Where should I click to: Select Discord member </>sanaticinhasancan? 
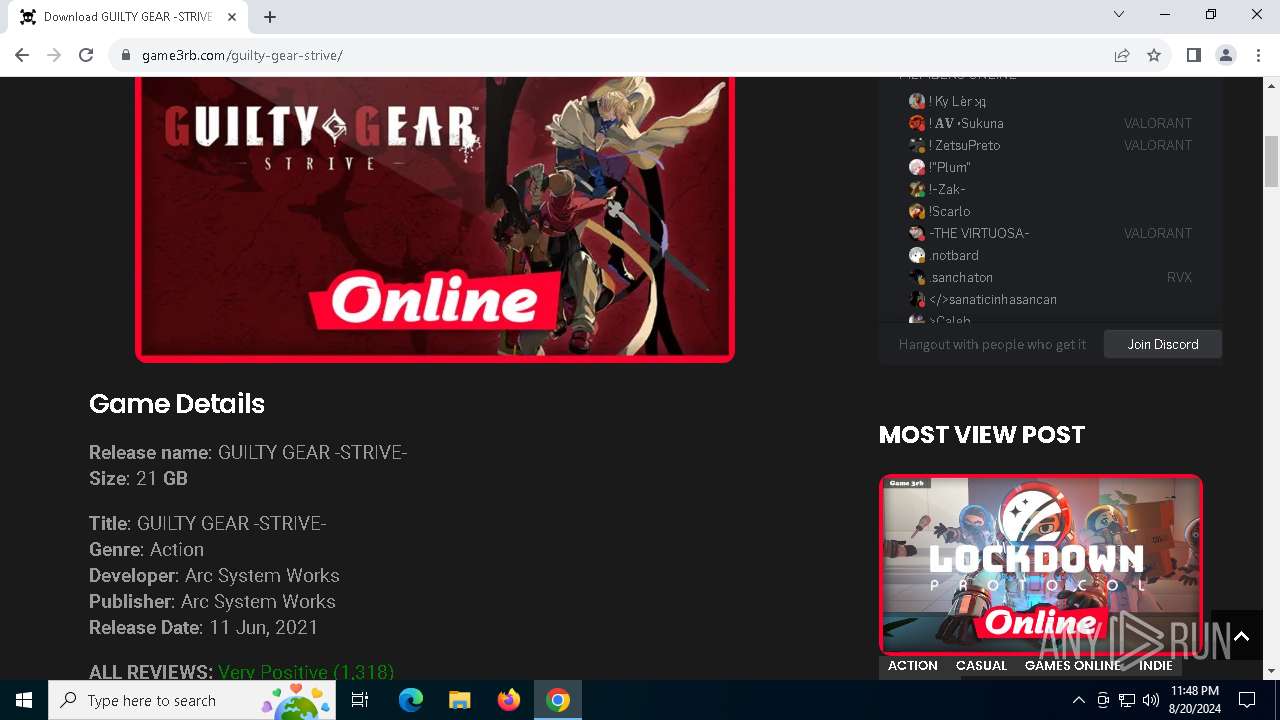(983, 299)
